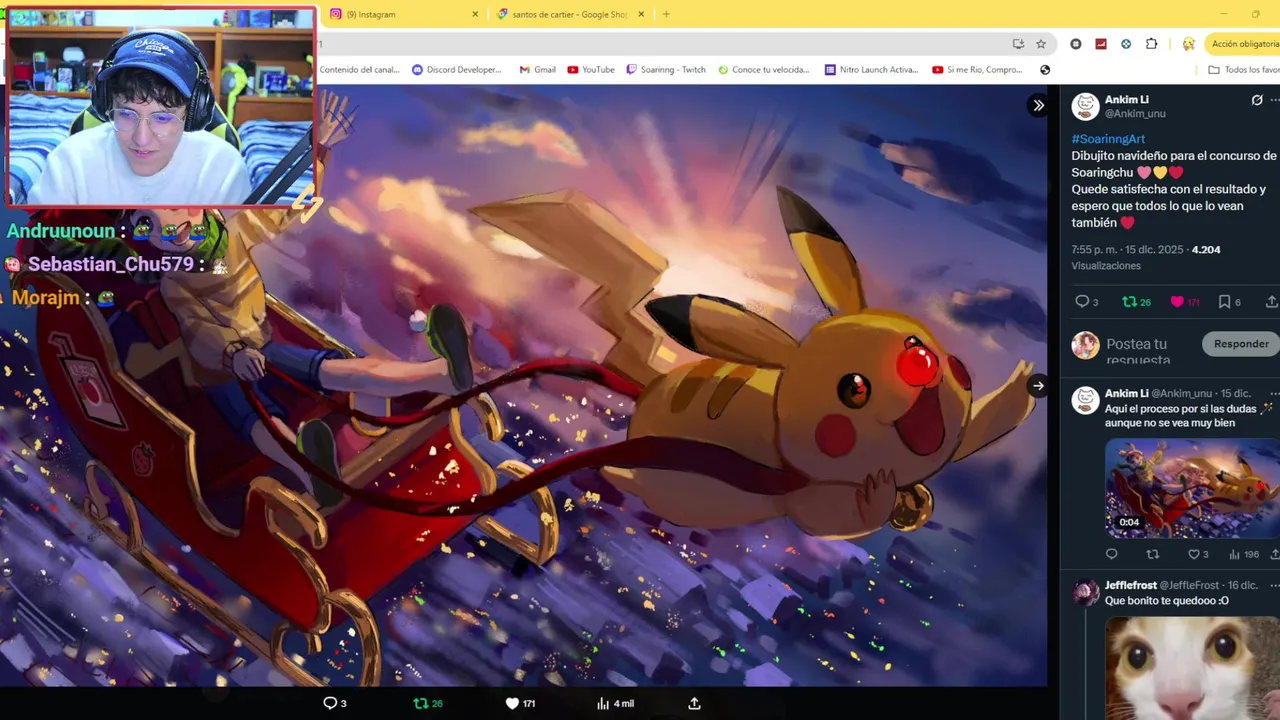
Task: Collapse the side panel with double-chevron icon
Action: pos(1038,105)
